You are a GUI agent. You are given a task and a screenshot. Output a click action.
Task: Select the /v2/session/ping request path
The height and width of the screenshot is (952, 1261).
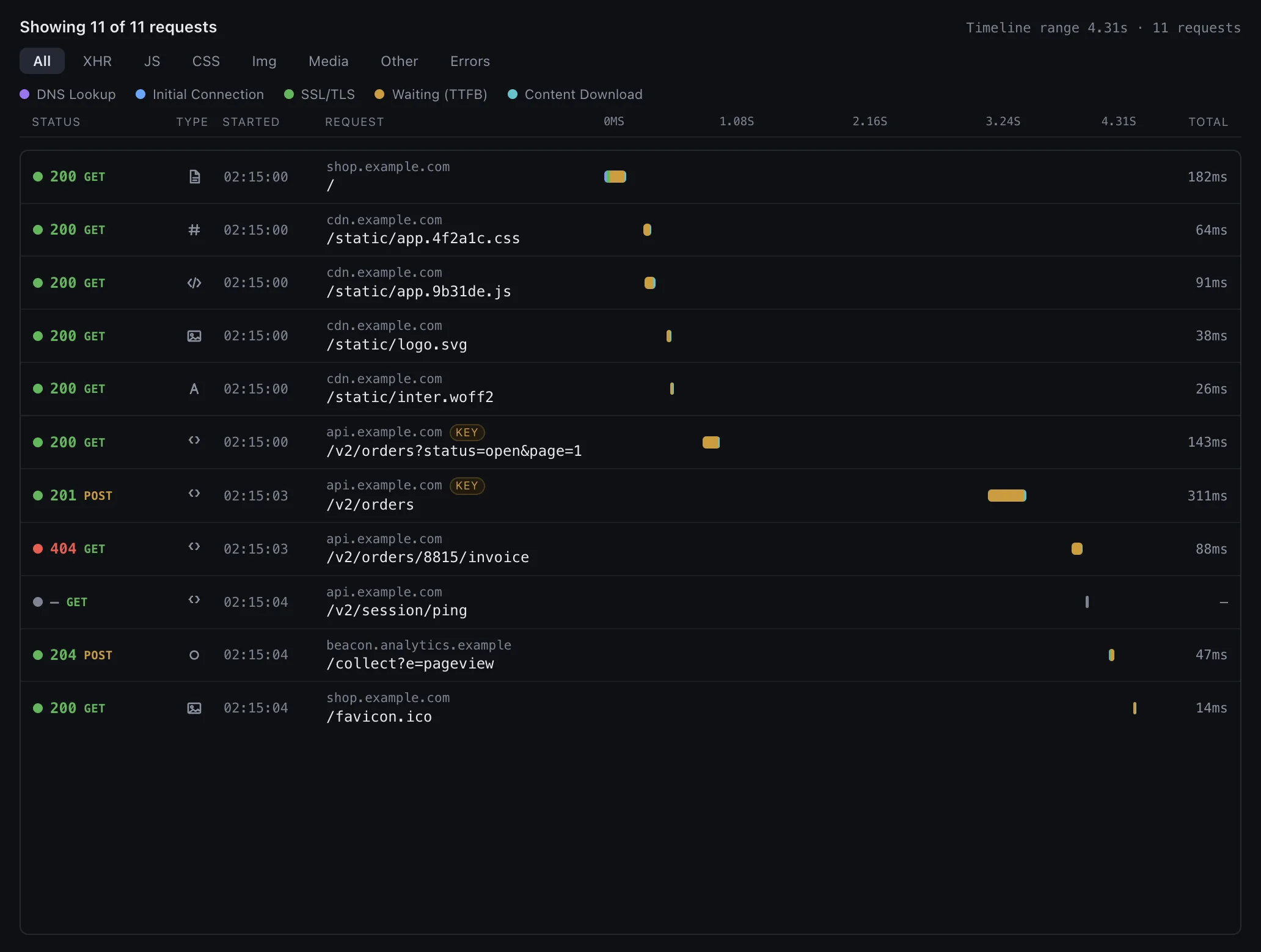coord(397,610)
